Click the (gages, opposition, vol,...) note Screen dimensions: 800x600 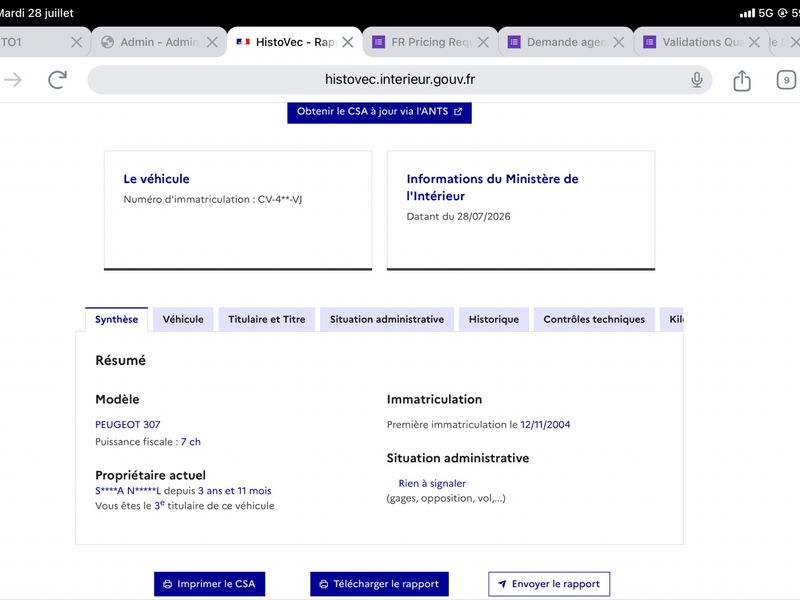(446, 498)
